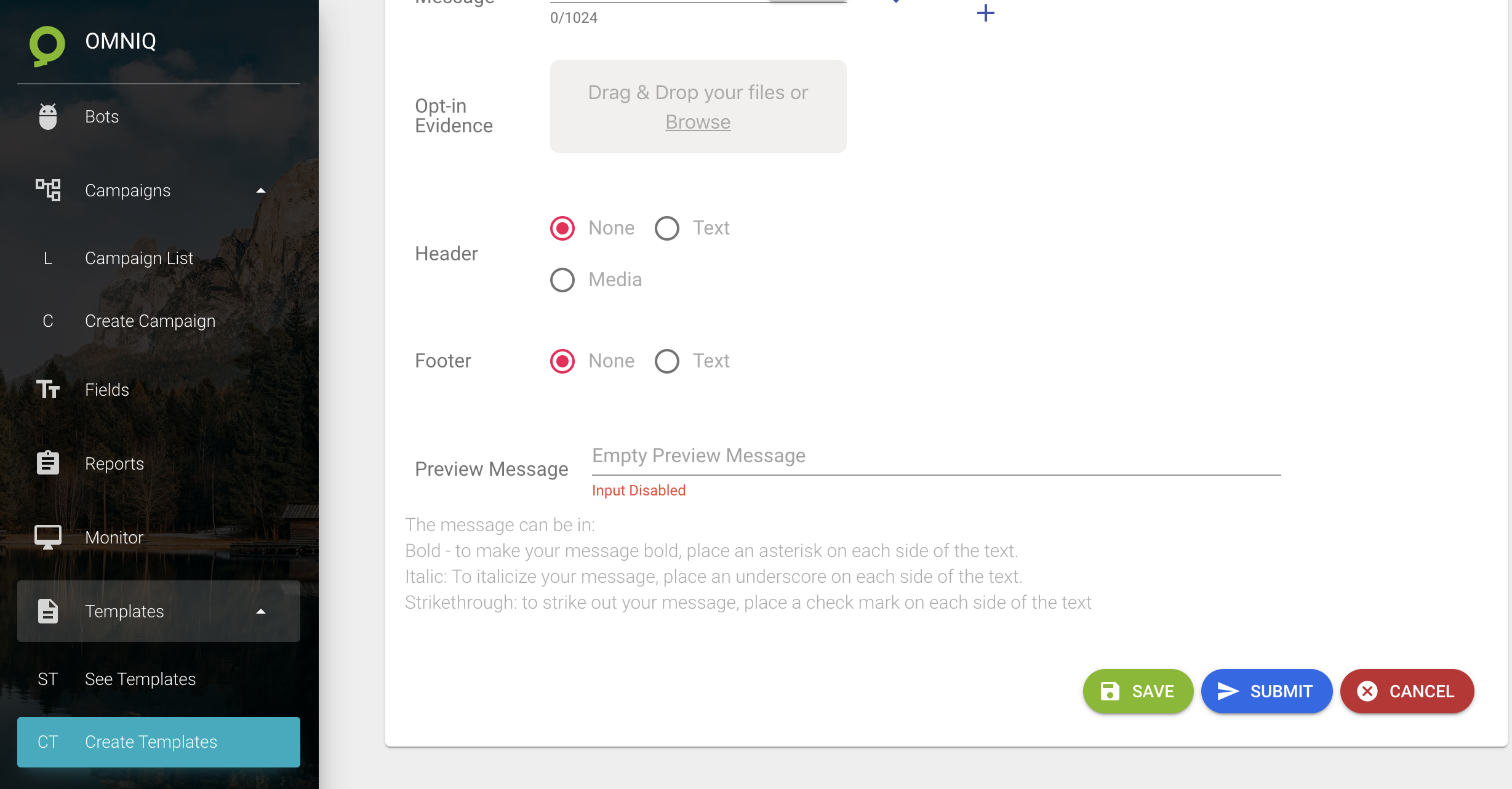Select Text radio option for Footer

pos(667,361)
